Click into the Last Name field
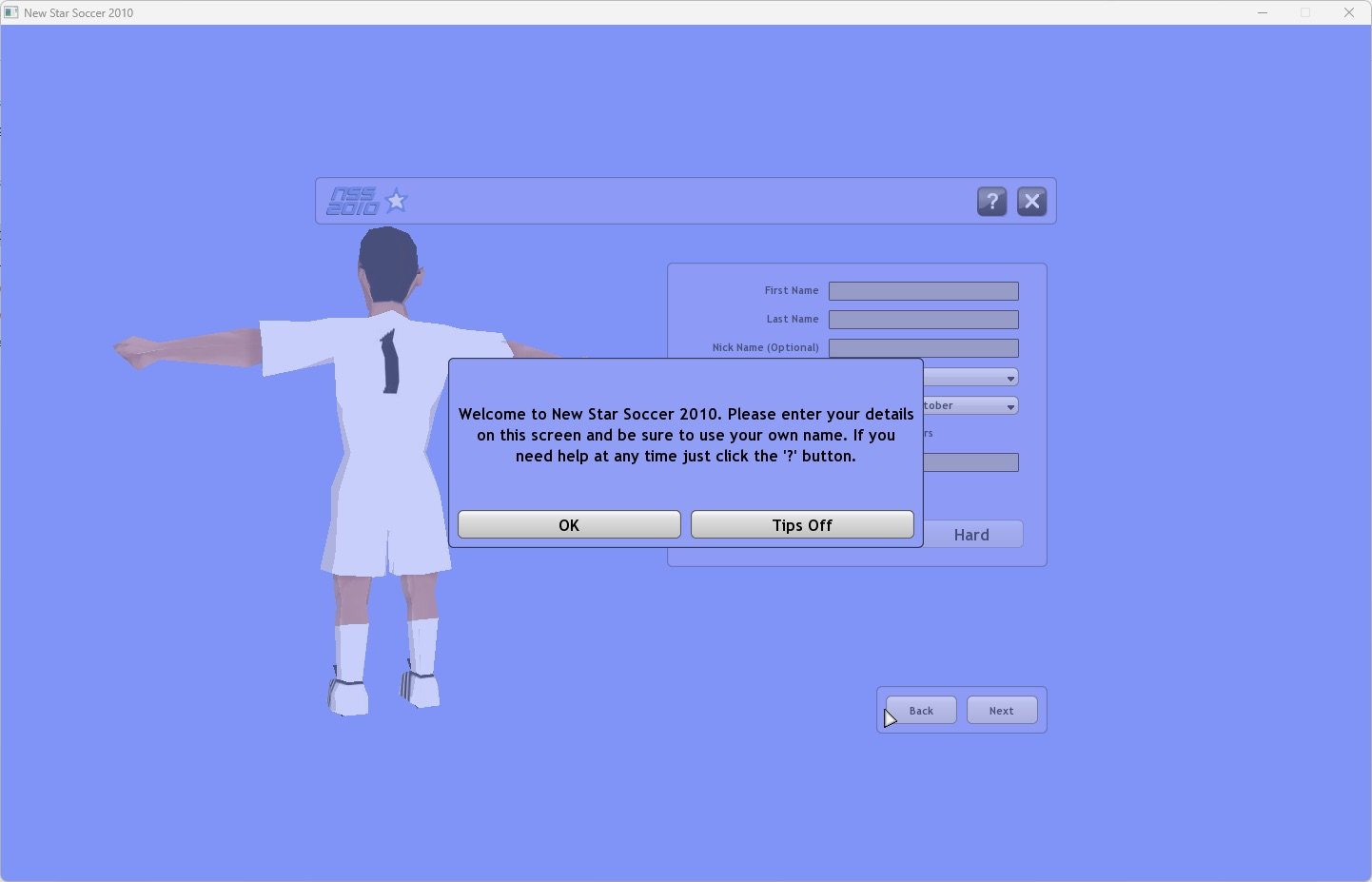This screenshot has height=882, width=1372. 923,320
